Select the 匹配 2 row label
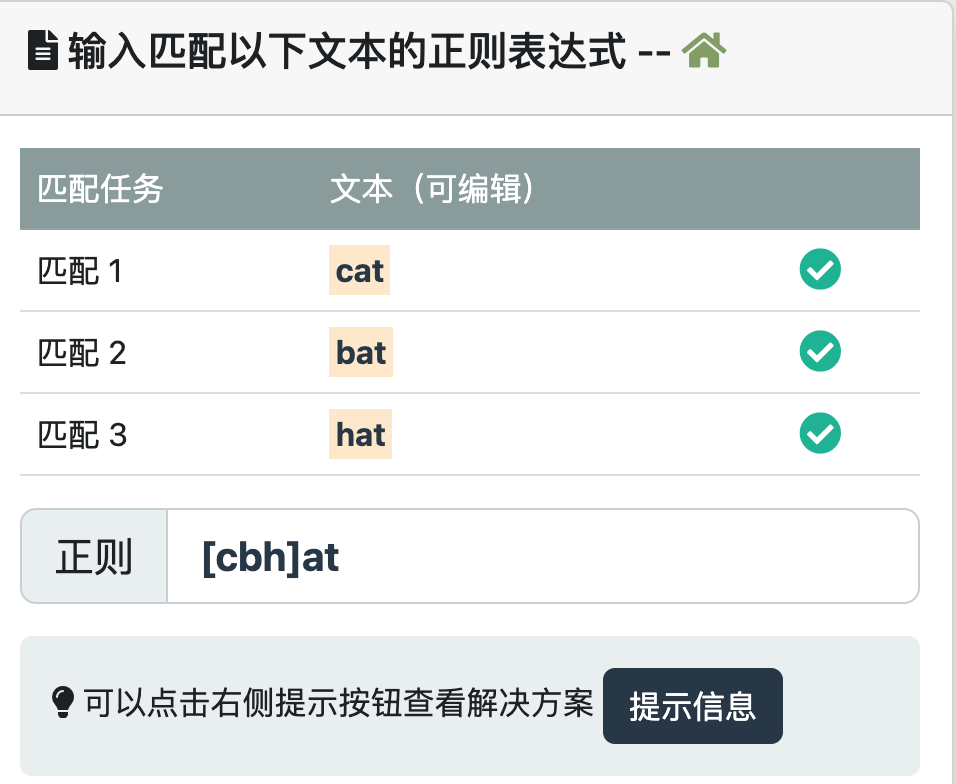 82,353
